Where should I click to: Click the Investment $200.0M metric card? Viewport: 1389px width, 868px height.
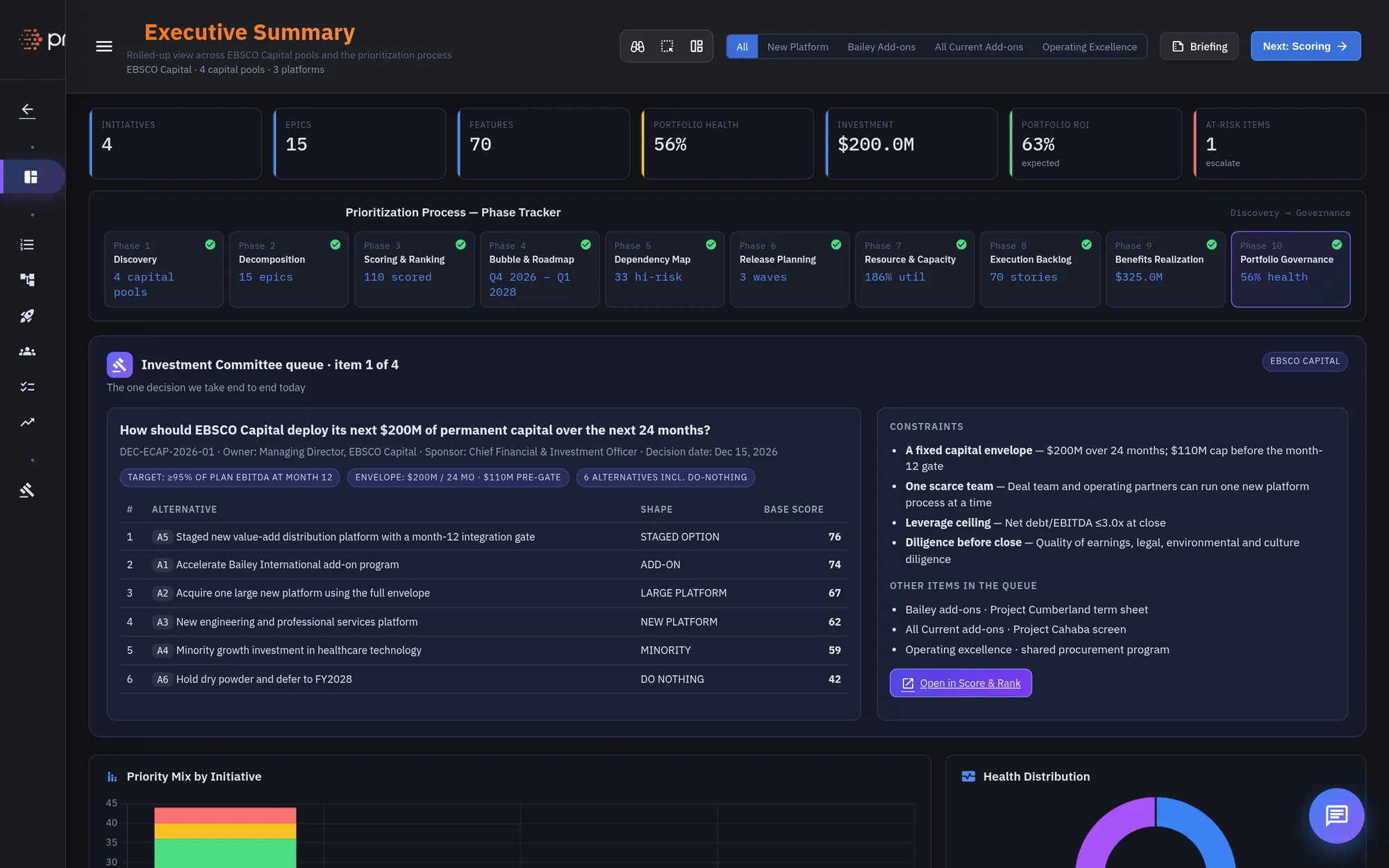(911, 144)
